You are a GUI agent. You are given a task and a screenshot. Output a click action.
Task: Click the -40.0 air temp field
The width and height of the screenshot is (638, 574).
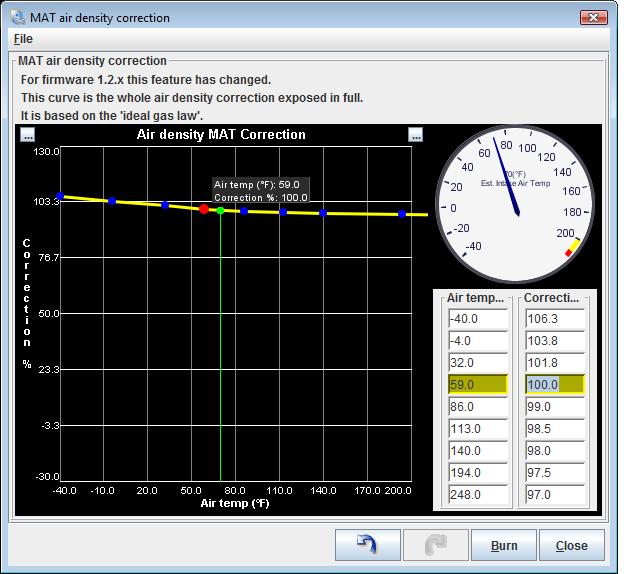point(475,319)
